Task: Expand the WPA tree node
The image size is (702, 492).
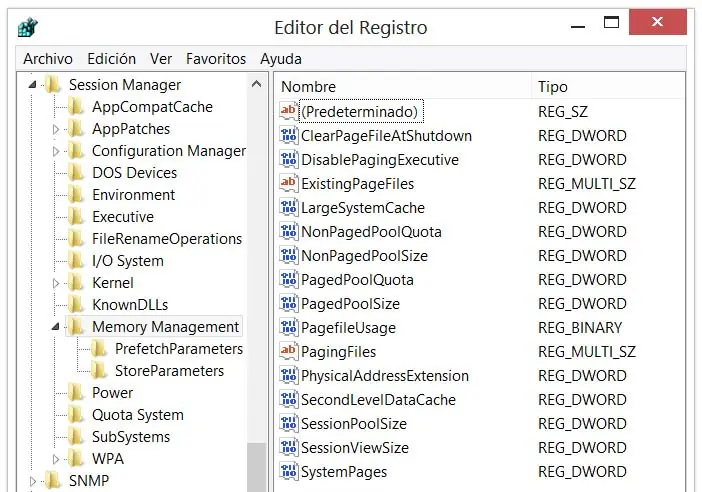Action: tap(56, 459)
